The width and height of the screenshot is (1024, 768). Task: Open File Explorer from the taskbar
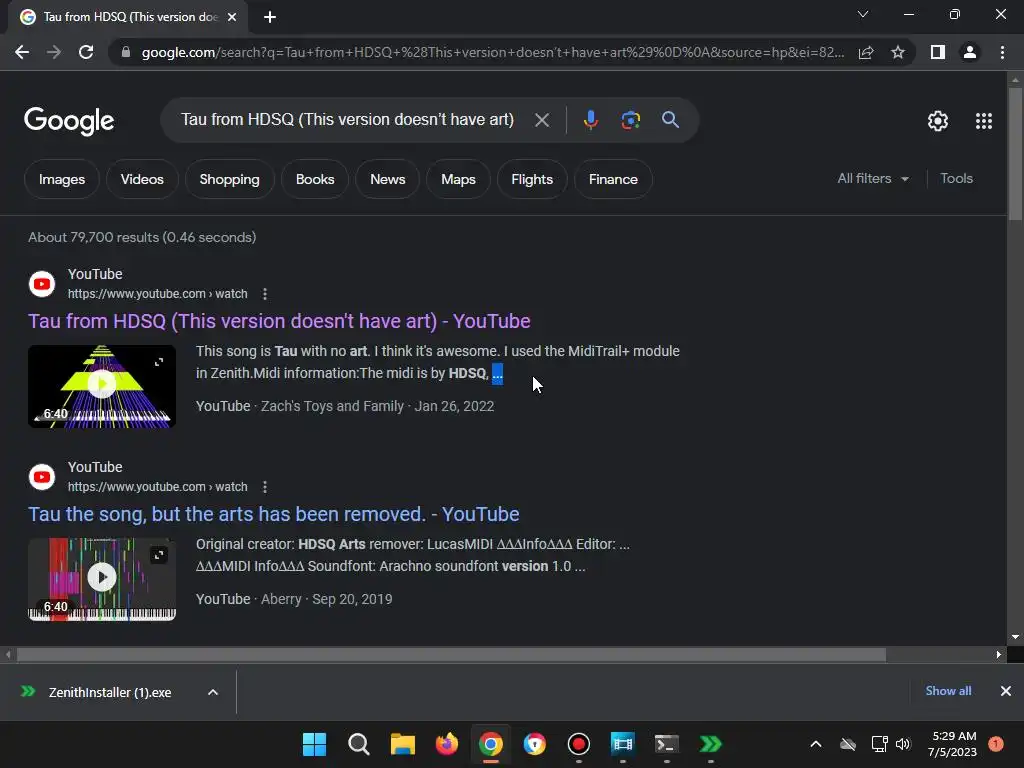point(403,744)
